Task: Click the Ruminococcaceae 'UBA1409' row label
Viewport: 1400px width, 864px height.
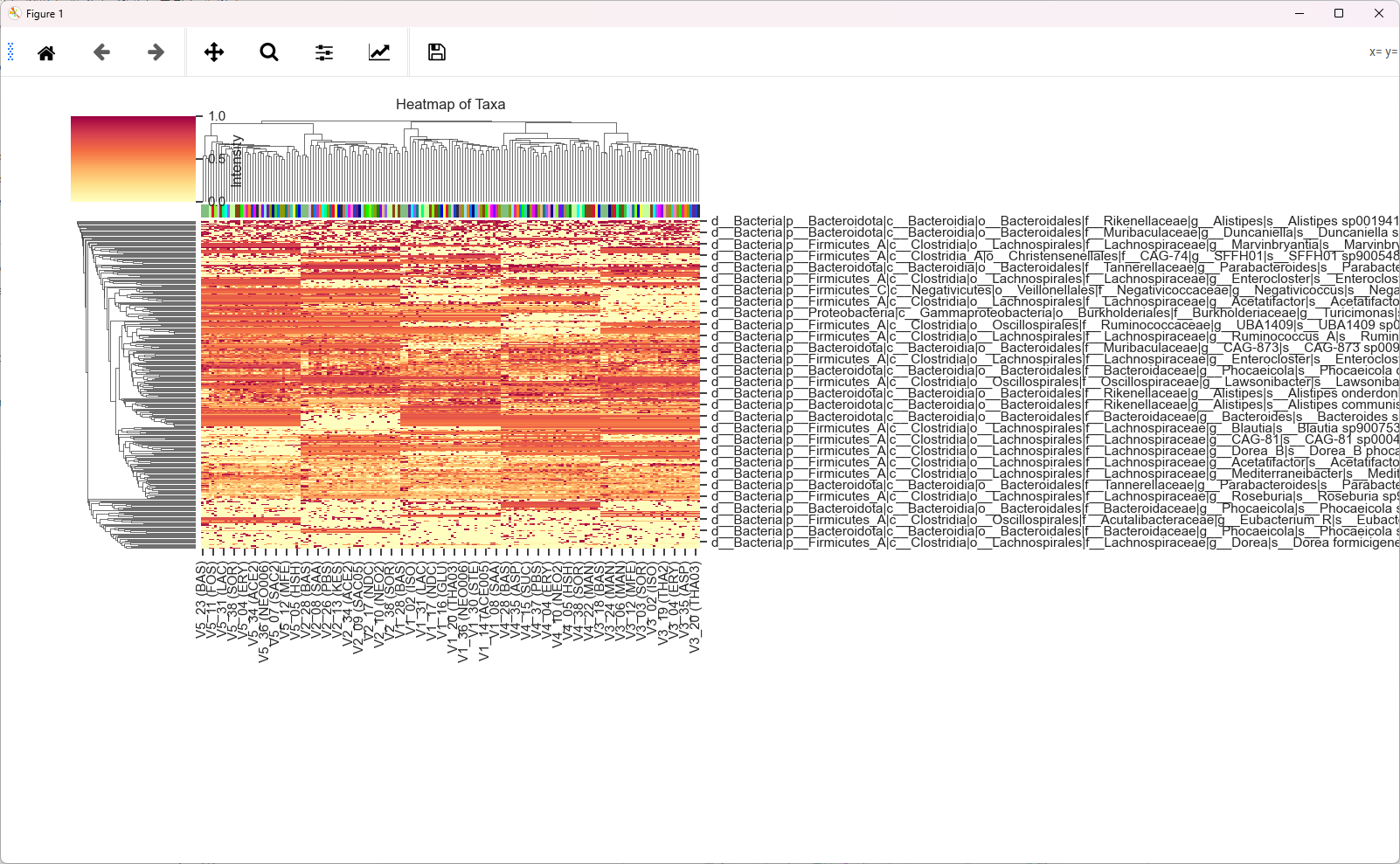Action: (1055, 325)
